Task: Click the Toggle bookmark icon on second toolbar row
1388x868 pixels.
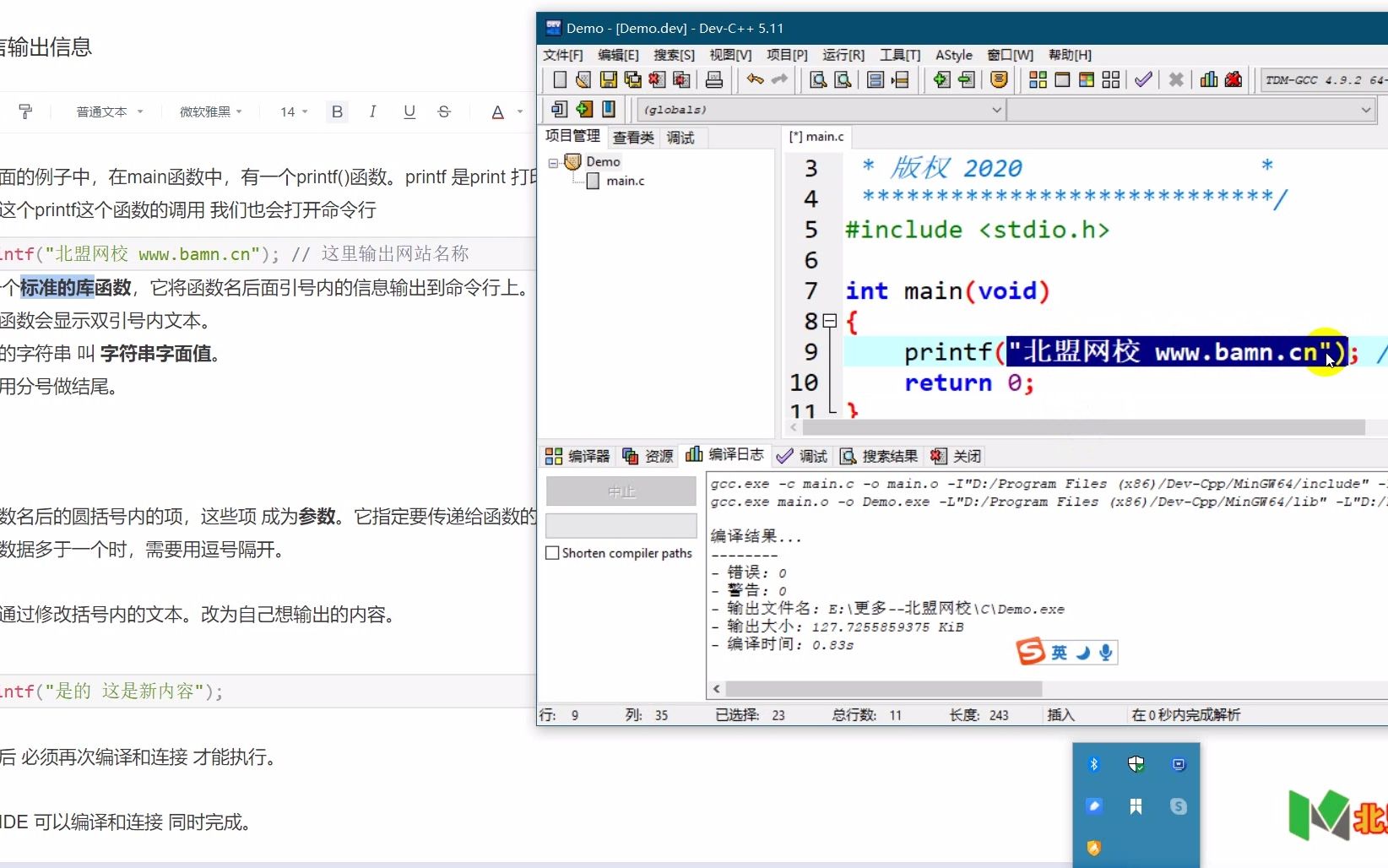Action: pyautogui.click(x=584, y=109)
